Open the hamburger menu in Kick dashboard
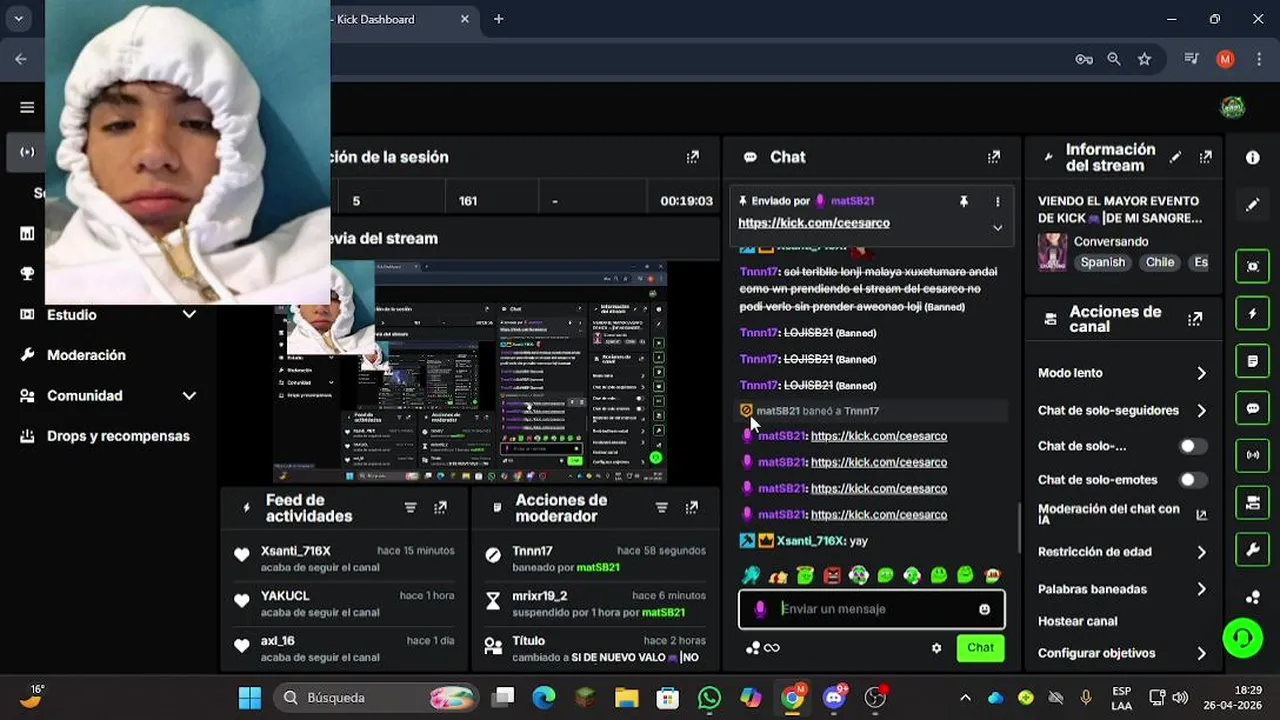Viewport: 1280px width, 720px height. pyautogui.click(x=27, y=107)
